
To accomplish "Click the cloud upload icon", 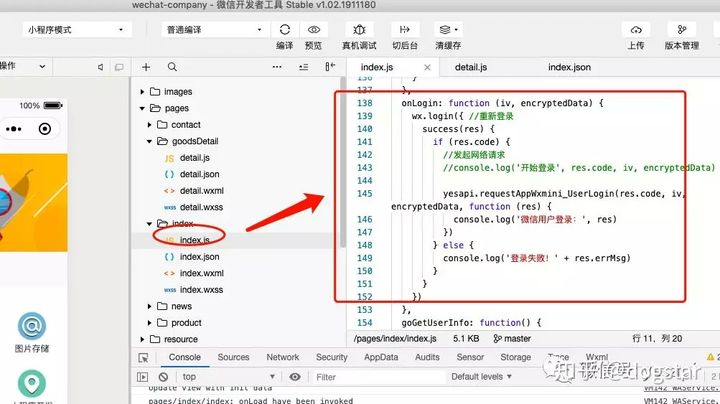I will point(636,30).
